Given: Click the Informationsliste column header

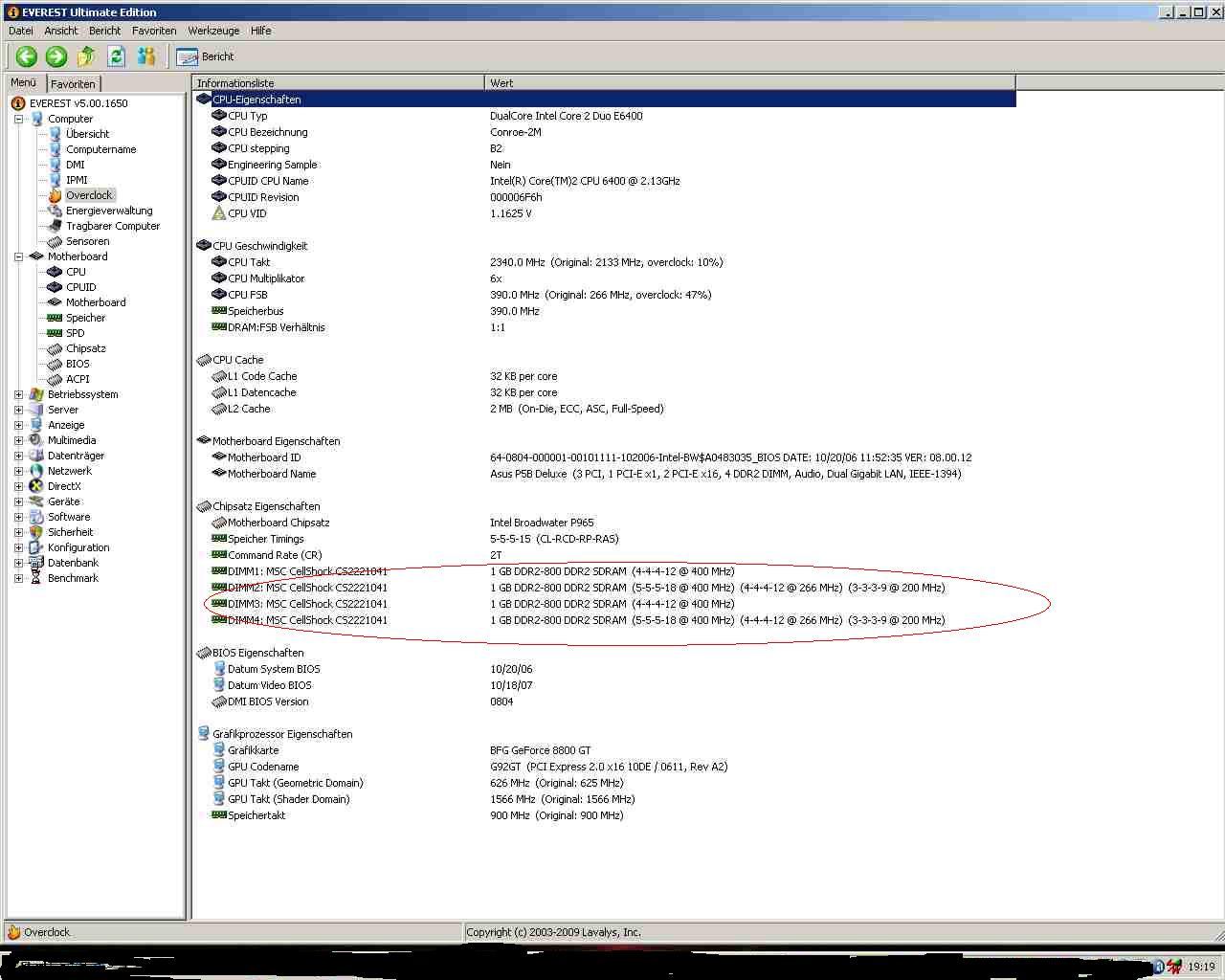Looking at the screenshot, I should pos(338,83).
